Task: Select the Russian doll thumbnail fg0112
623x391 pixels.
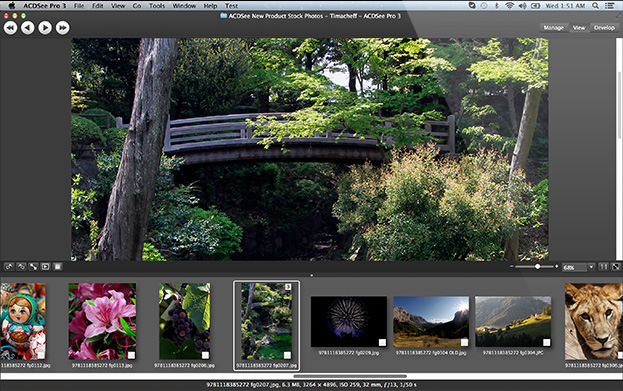Action: coord(23,321)
